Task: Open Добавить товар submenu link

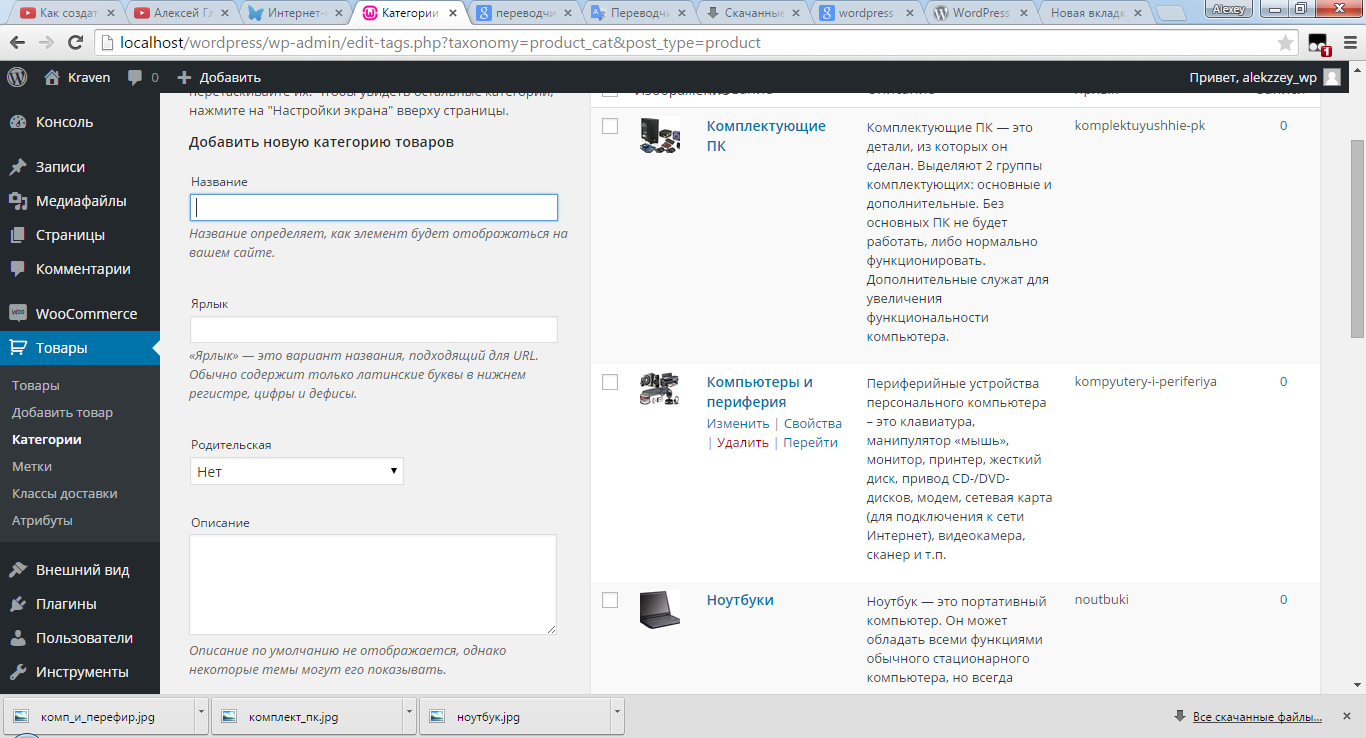Action: [62, 413]
